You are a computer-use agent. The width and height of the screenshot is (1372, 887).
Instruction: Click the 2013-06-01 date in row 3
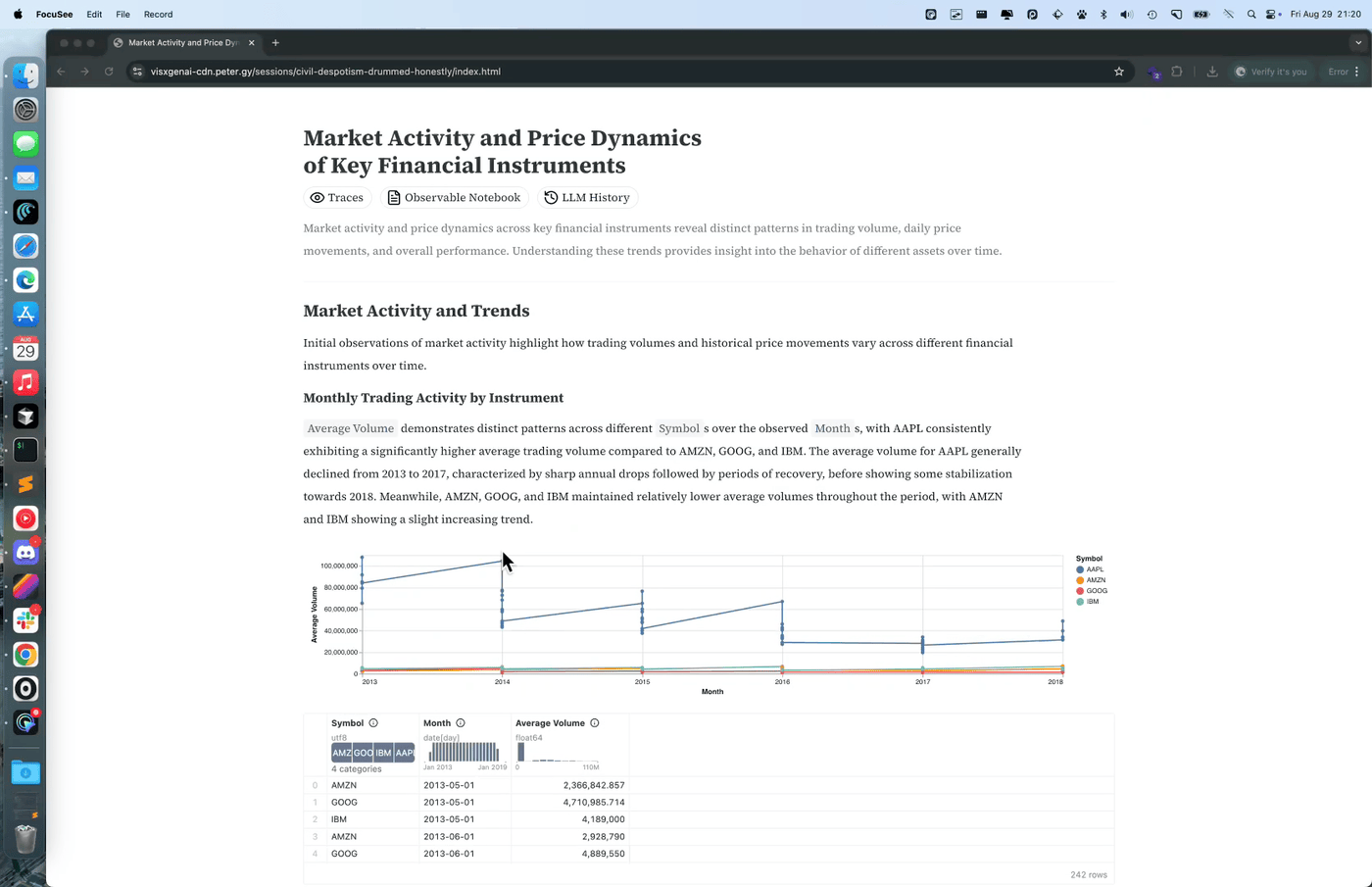pos(449,837)
